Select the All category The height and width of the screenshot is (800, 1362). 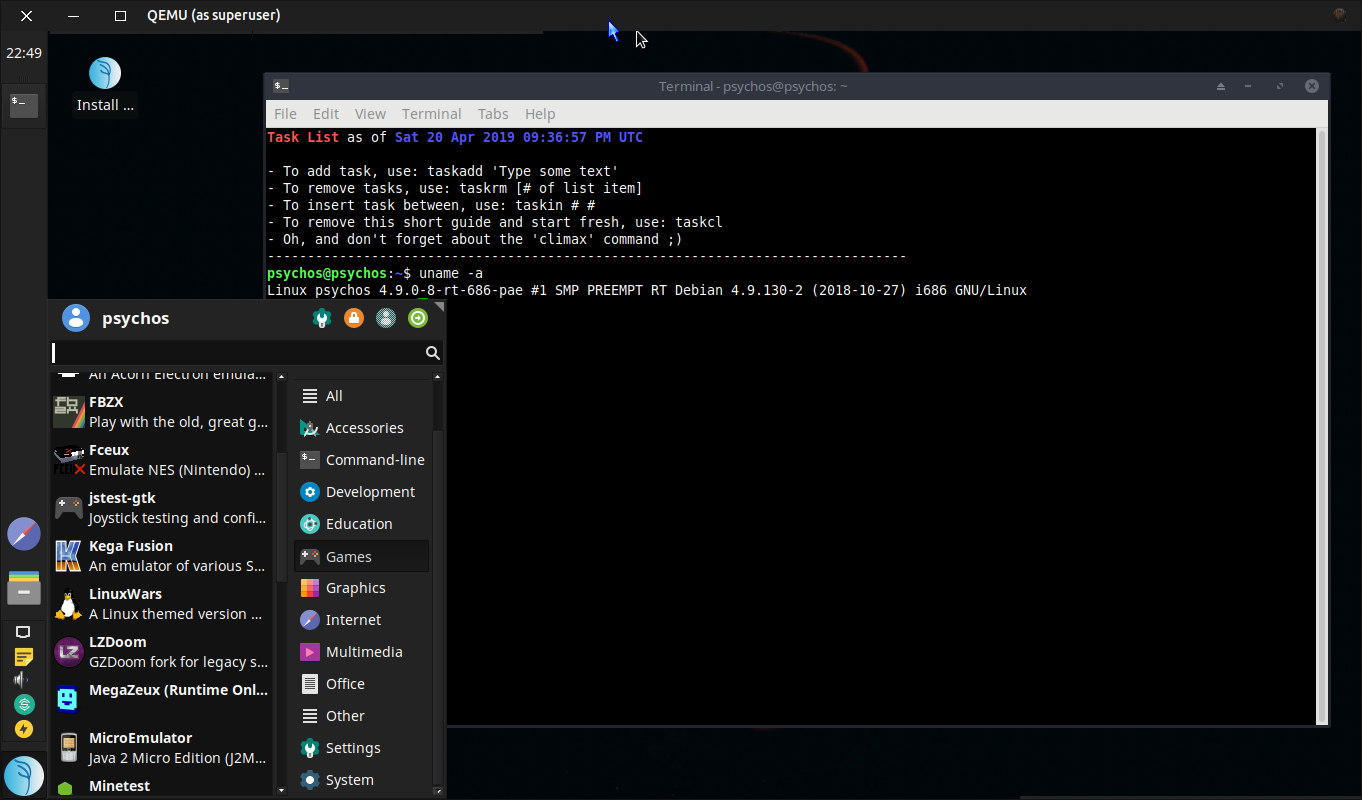362,396
